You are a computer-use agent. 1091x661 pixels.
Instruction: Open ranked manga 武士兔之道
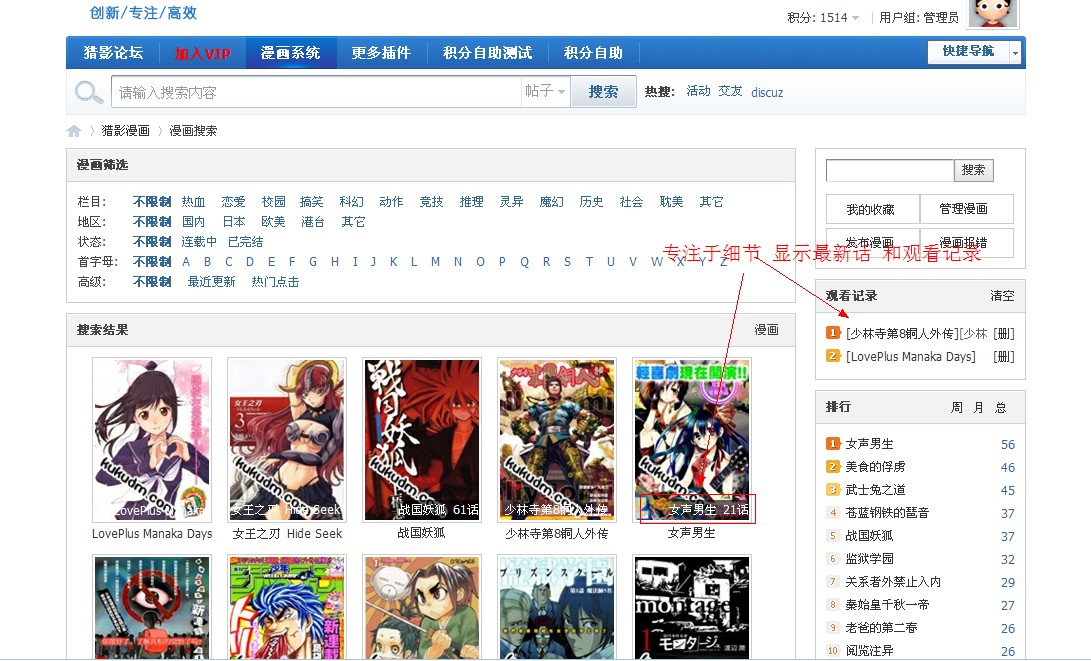point(875,490)
